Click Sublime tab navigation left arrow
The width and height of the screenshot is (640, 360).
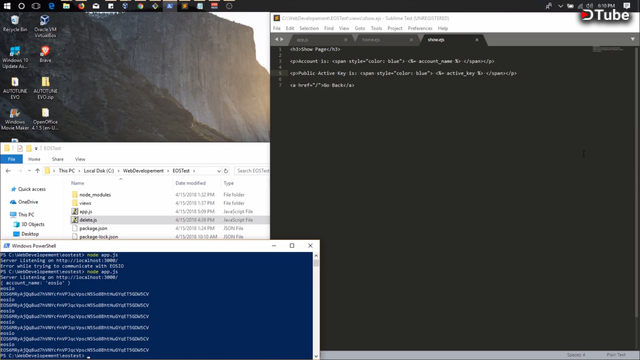(276, 39)
